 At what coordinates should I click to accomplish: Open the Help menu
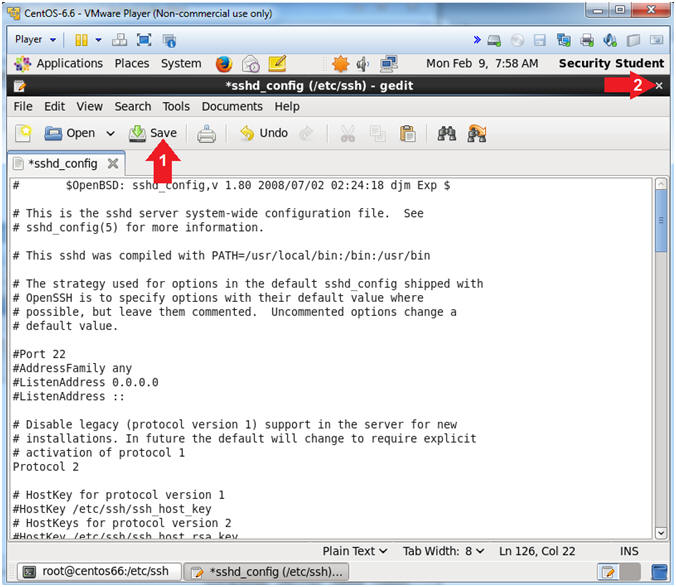click(x=287, y=106)
